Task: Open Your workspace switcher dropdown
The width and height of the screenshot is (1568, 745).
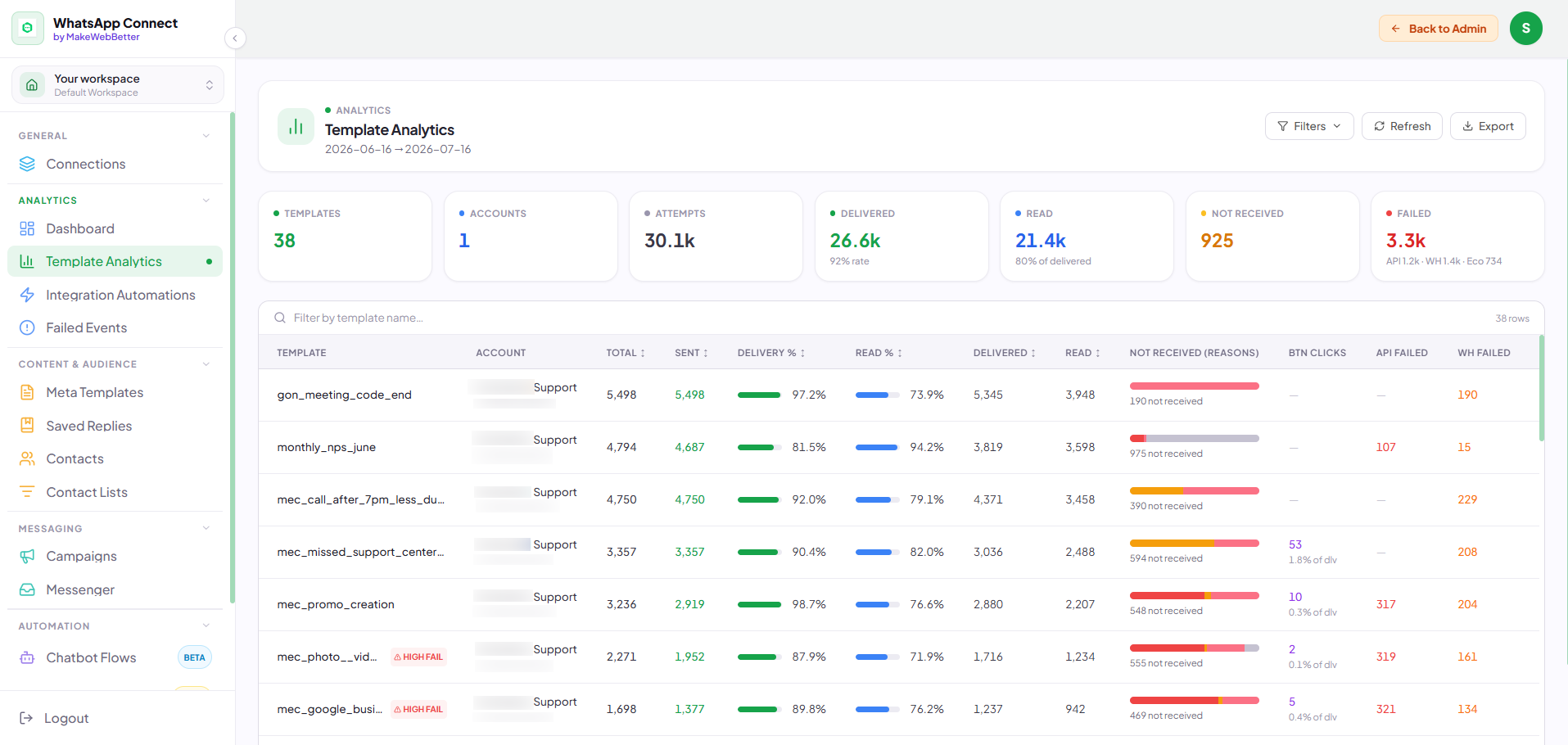Action: point(117,85)
